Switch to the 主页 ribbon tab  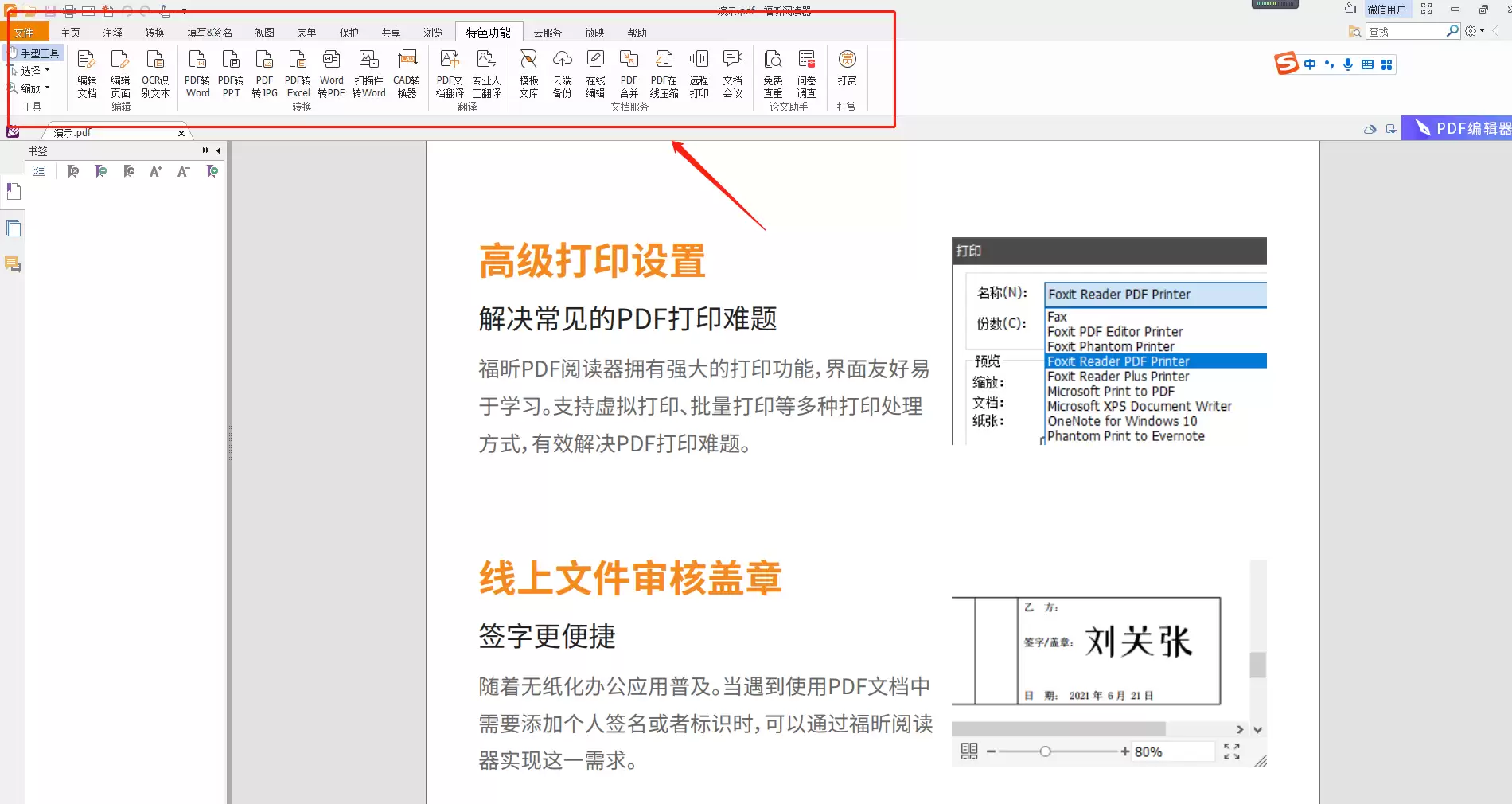70,32
